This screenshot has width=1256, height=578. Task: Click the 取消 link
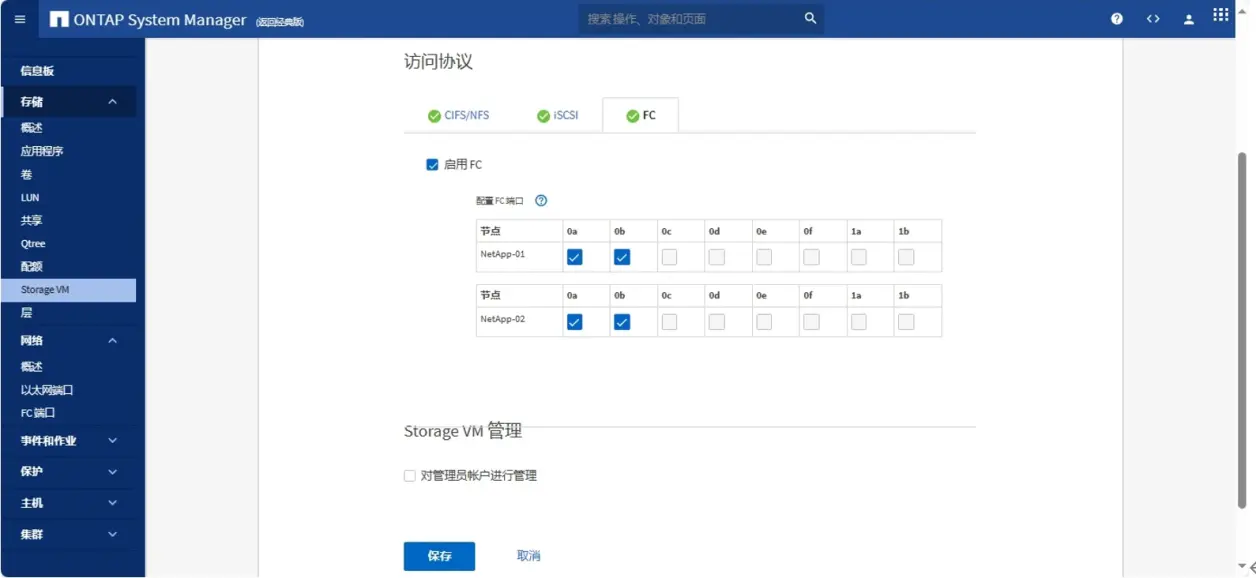point(528,556)
